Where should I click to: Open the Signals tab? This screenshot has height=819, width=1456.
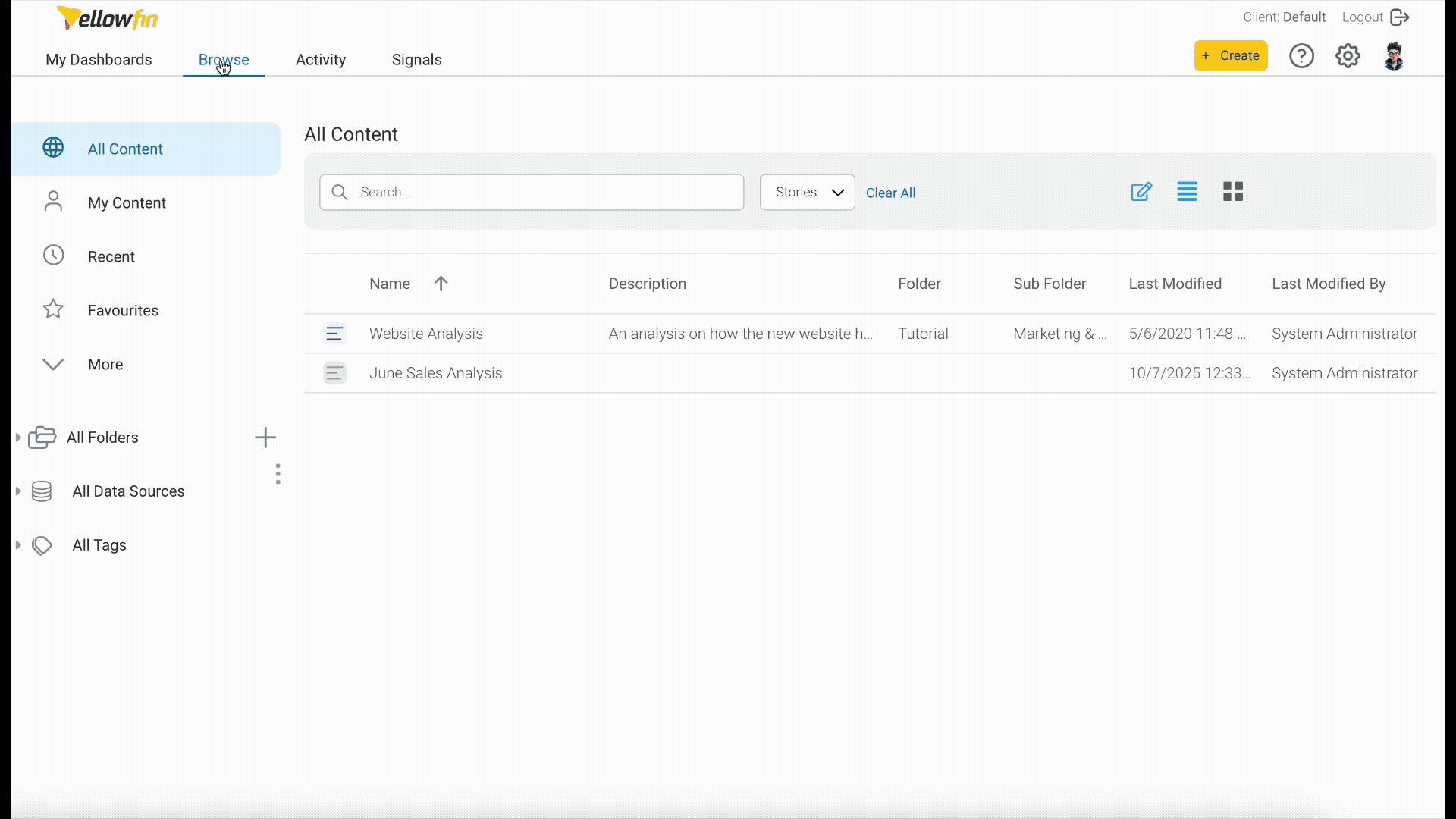(x=416, y=60)
